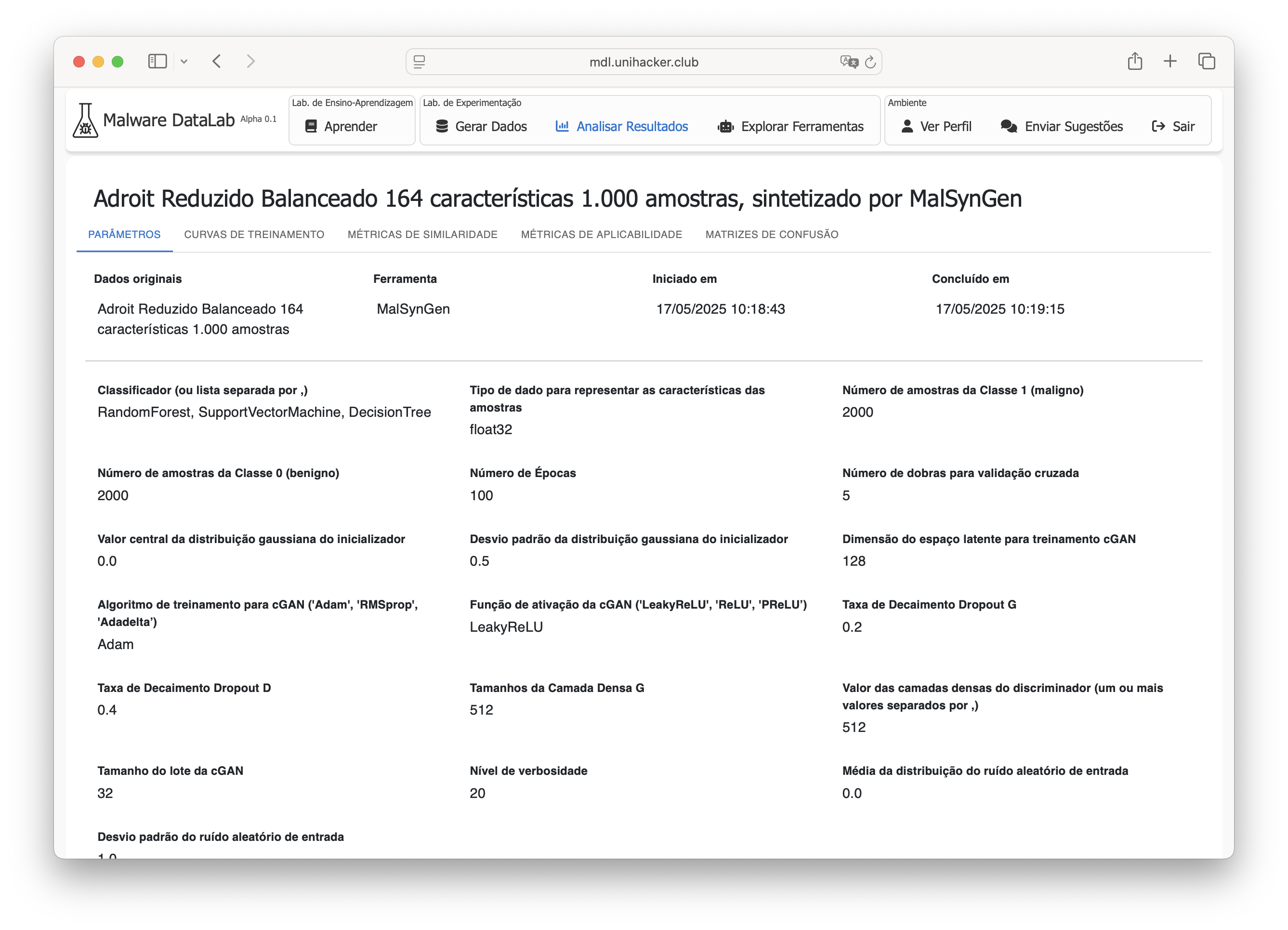Click the mdl.unihacker.club address field
Image resolution: width=1288 pixels, height=930 pixels.
[x=644, y=62]
